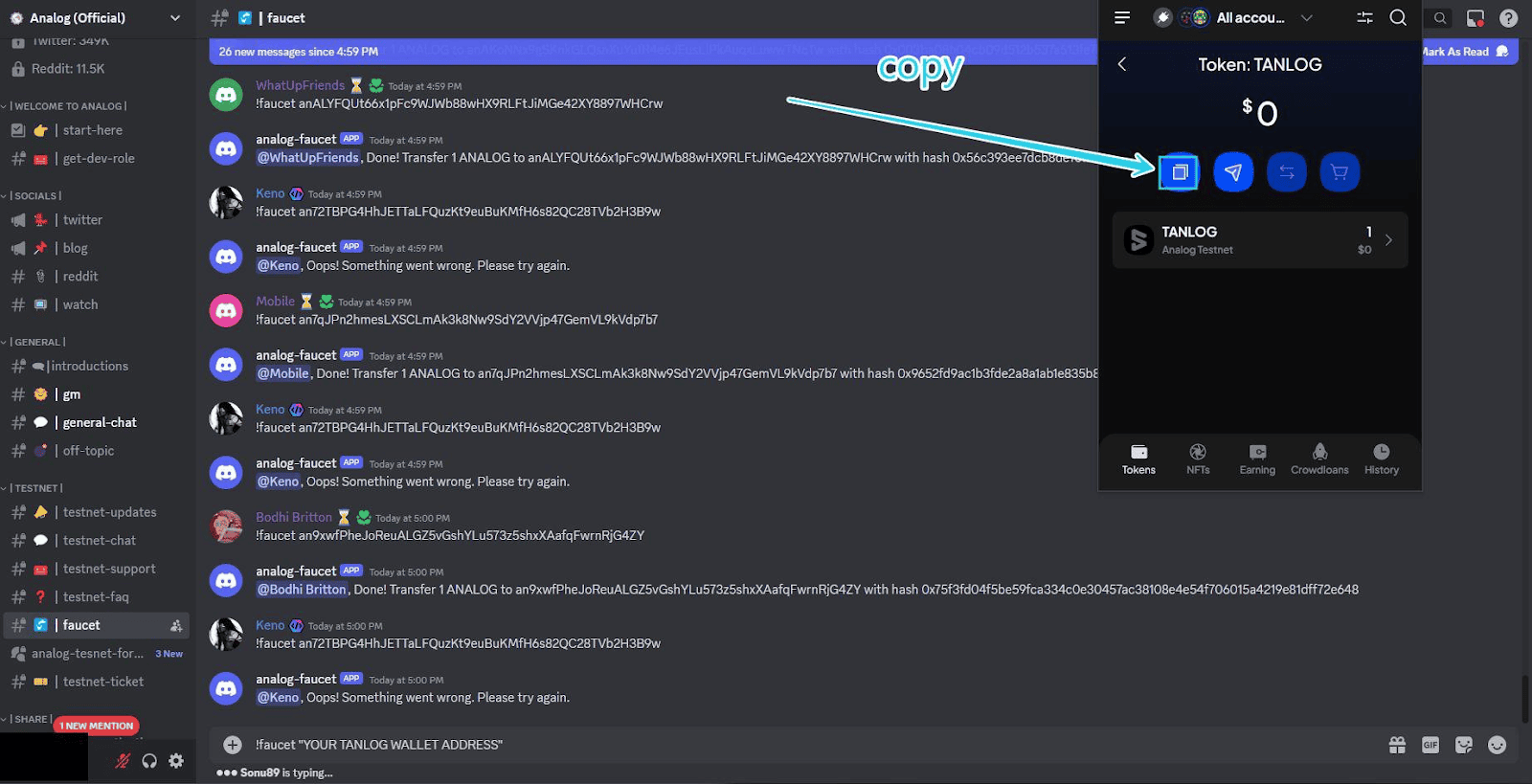This screenshot has height=784, width=1532.
Task: Jump to the 1 NEW MENTION pill
Action: [97, 726]
